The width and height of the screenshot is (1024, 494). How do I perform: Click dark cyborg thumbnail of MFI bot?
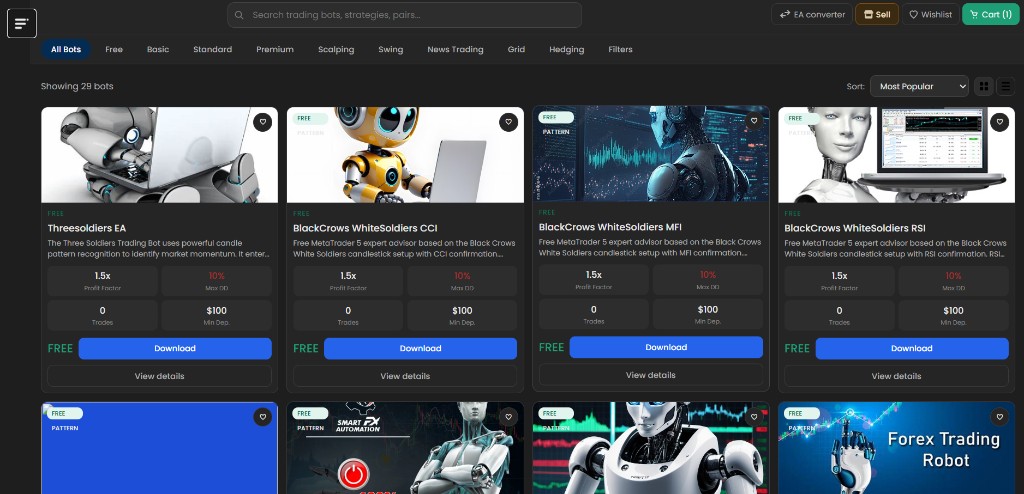(650, 154)
